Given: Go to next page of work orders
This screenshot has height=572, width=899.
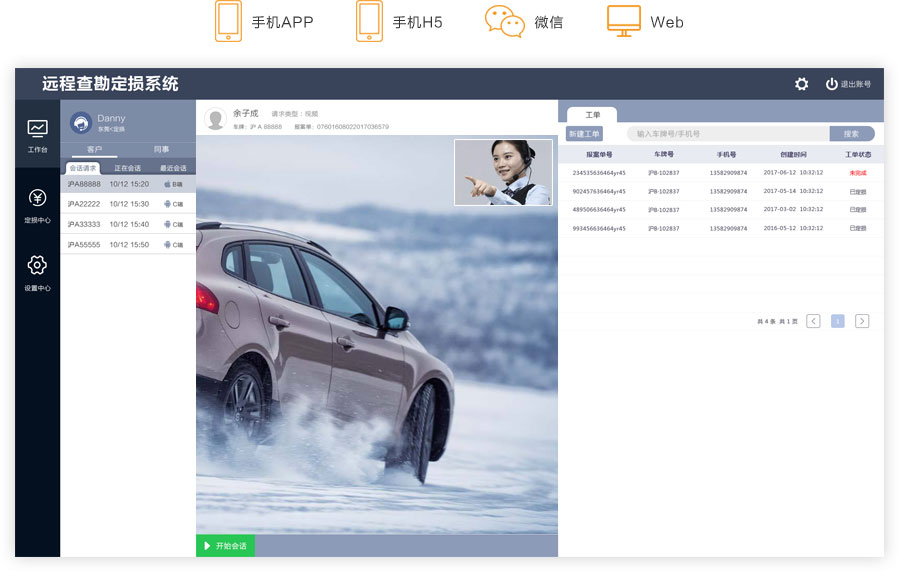Looking at the screenshot, I should [x=862, y=321].
